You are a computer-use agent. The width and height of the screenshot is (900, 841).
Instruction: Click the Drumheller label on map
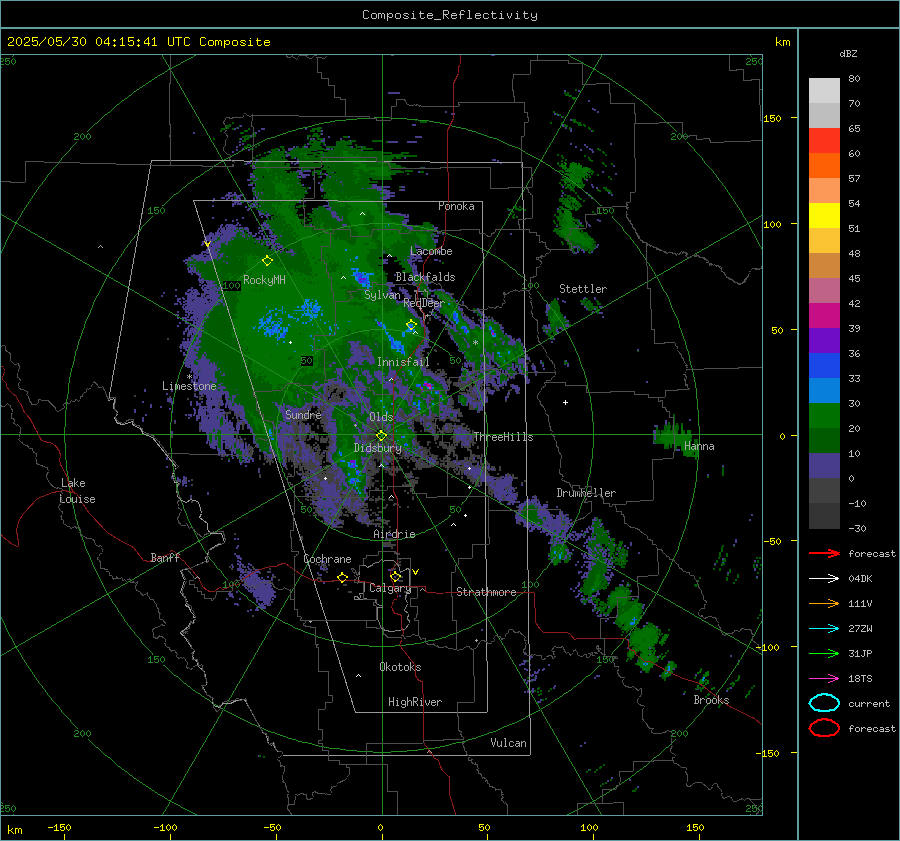click(x=586, y=493)
